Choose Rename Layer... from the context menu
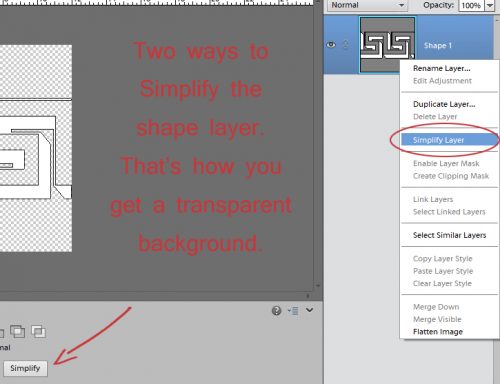This screenshot has height=384, width=500. [442, 68]
